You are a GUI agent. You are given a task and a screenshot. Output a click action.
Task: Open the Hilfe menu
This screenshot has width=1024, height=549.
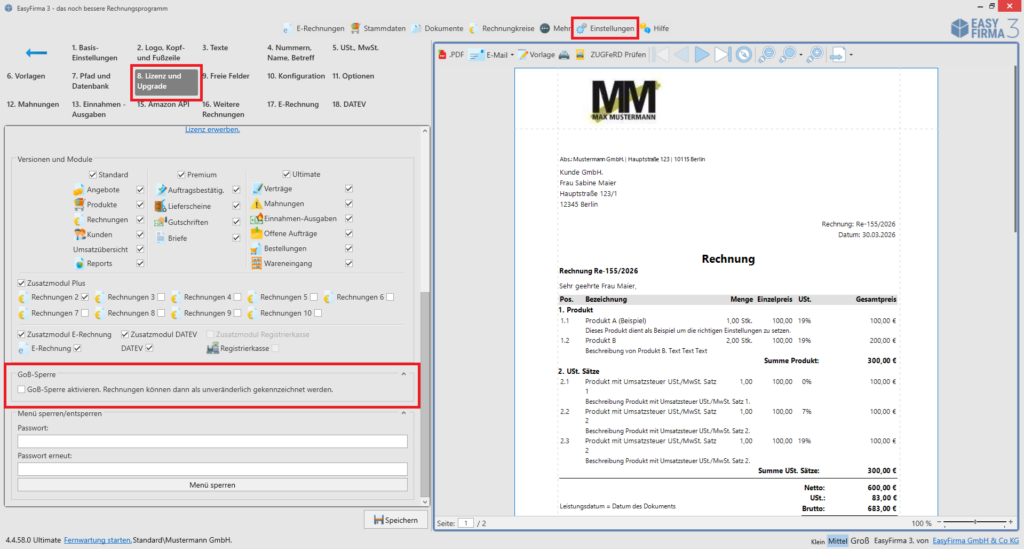tap(654, 29)
